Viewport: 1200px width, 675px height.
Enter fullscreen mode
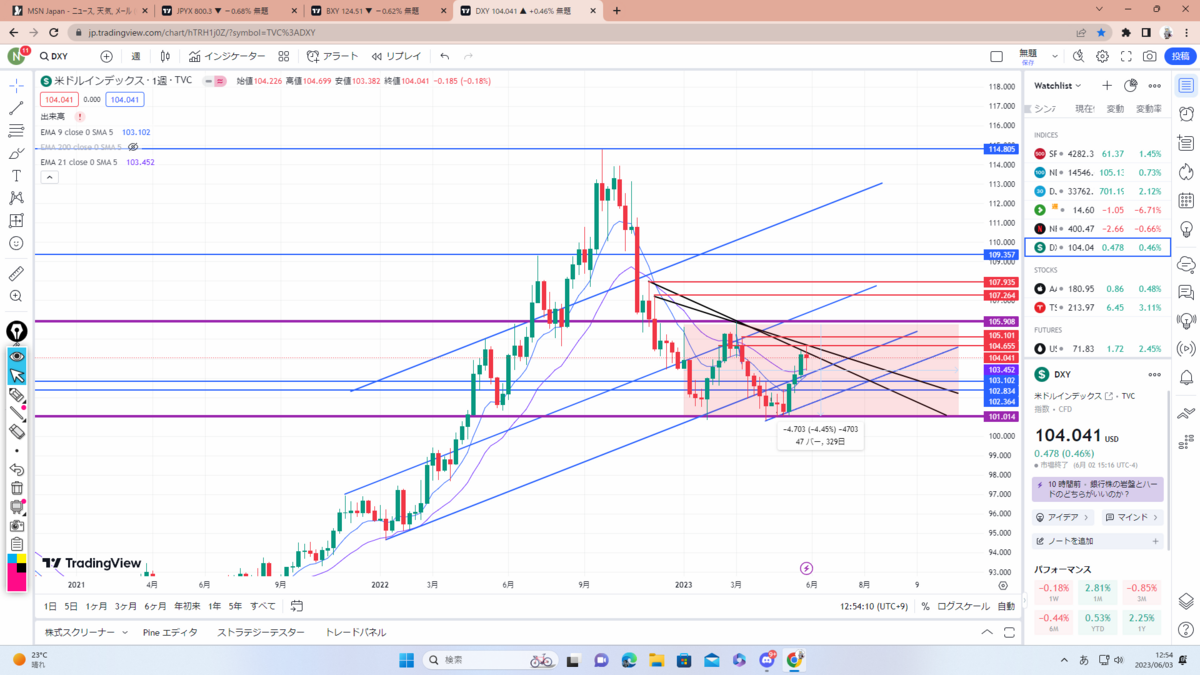click(x=1127, y=56)
